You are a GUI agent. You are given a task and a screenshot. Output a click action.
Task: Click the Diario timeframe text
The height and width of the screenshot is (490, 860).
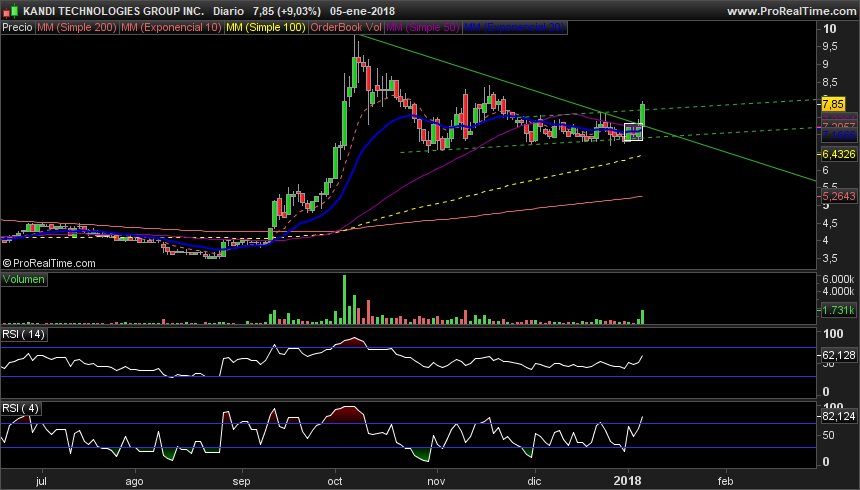pos(228,11)
